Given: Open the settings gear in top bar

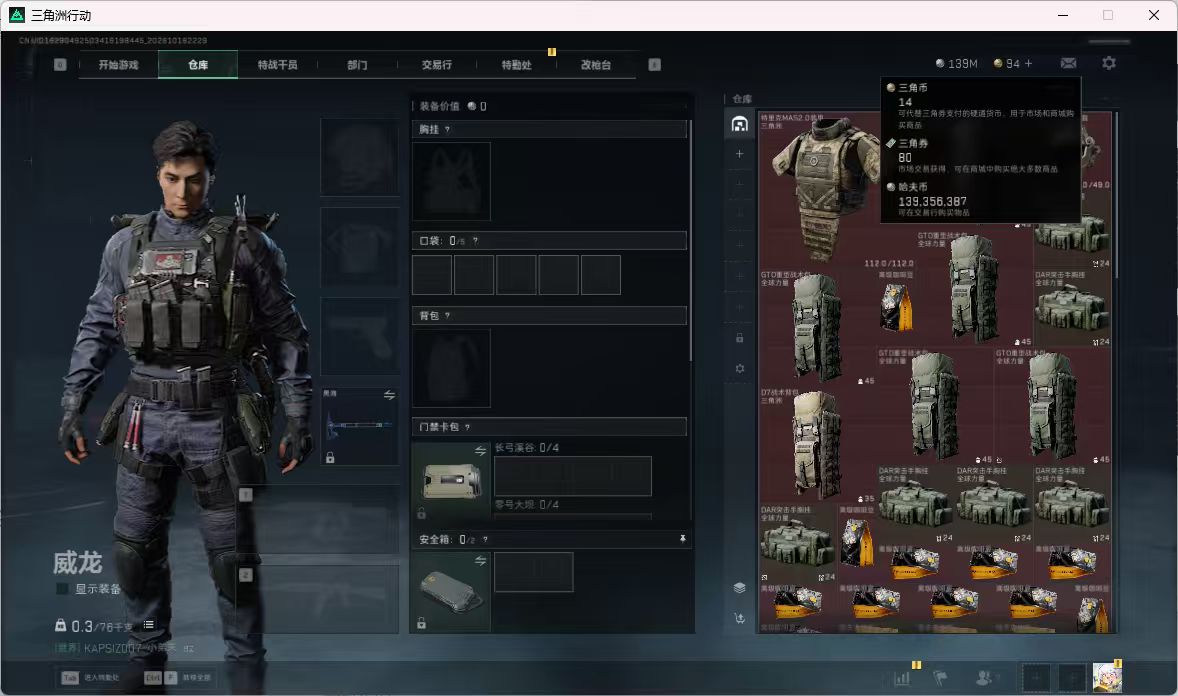Looking at the screenshot, I should pos(1109,63).
